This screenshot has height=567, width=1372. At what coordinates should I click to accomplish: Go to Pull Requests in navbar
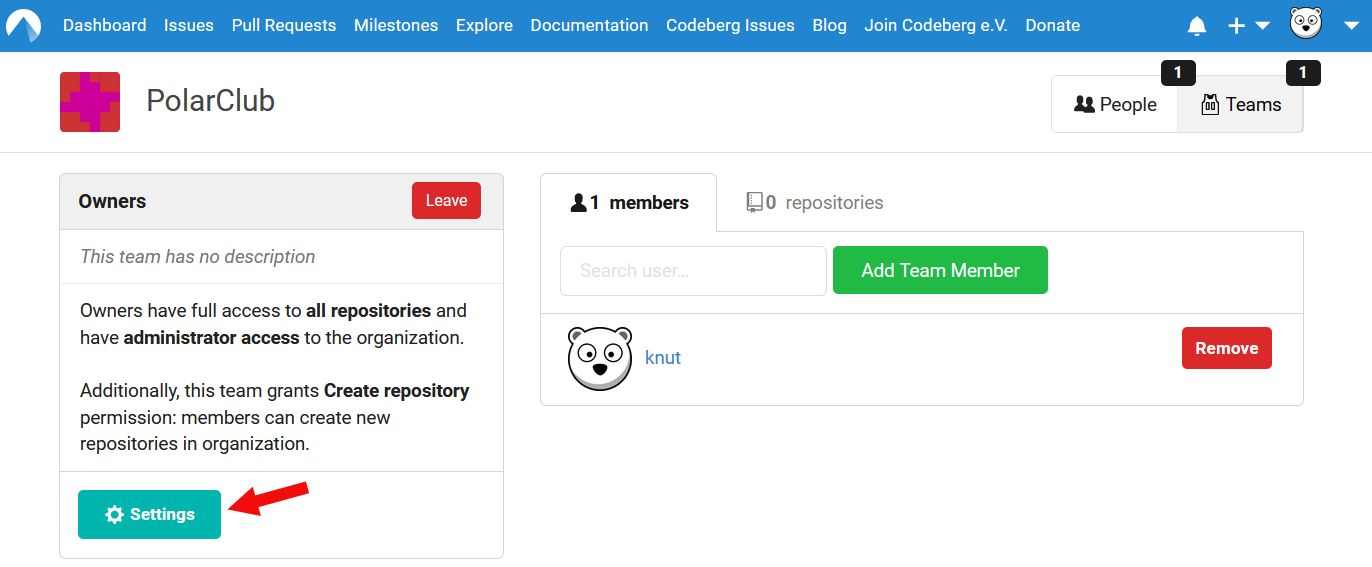coord(283,25)
